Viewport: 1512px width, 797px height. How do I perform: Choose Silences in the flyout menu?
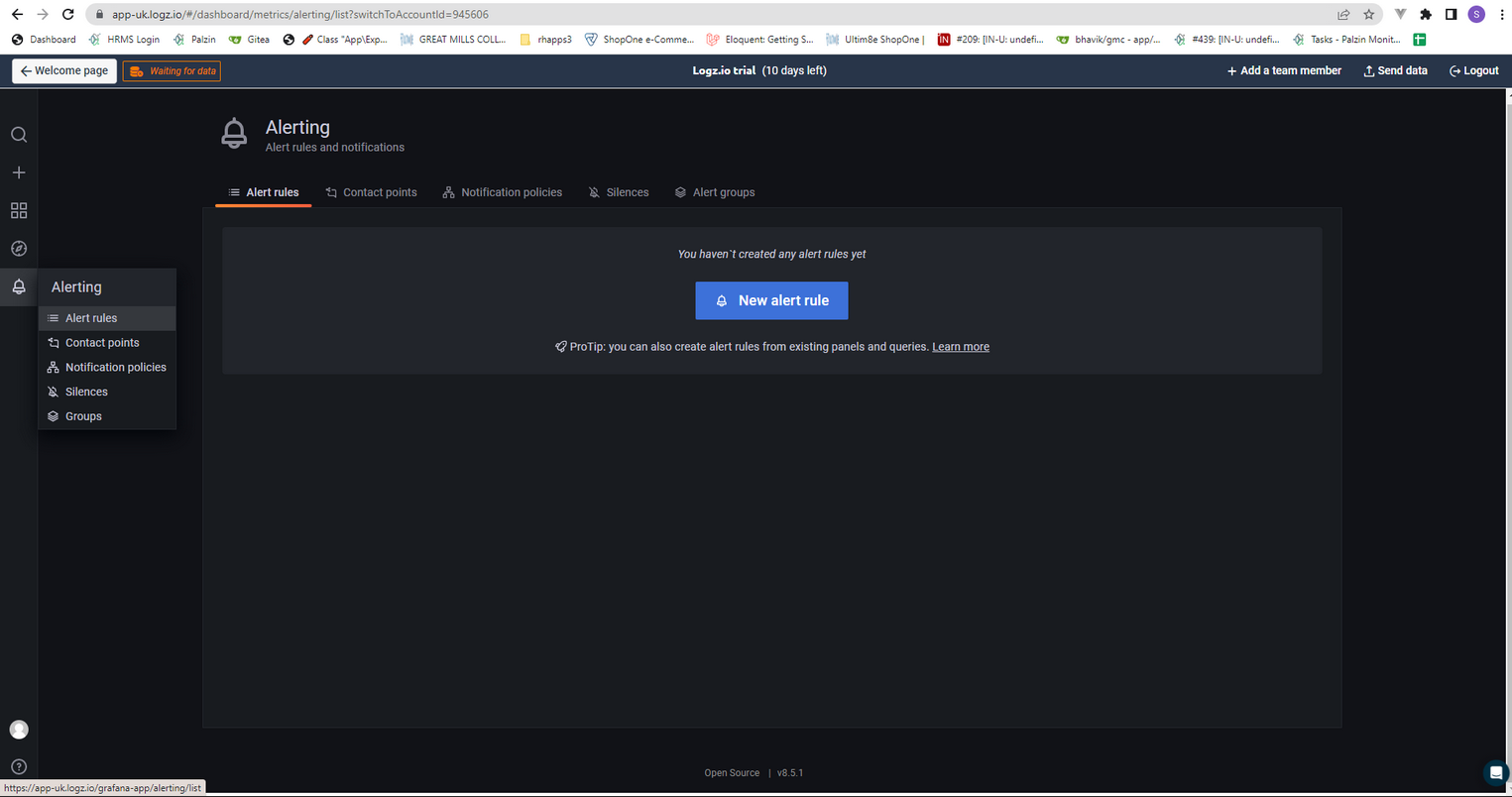[107, 392]
